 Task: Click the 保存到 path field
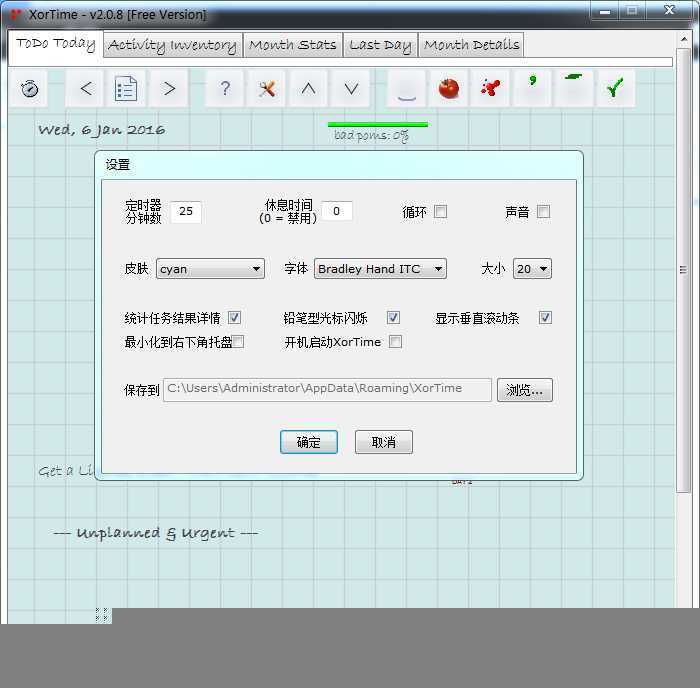coord(327,390)
